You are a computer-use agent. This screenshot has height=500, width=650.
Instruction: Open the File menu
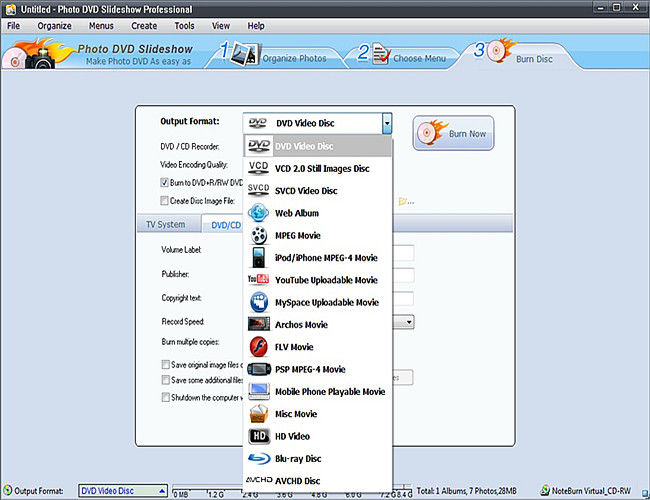pyautogui.click(x=13, y=26)
